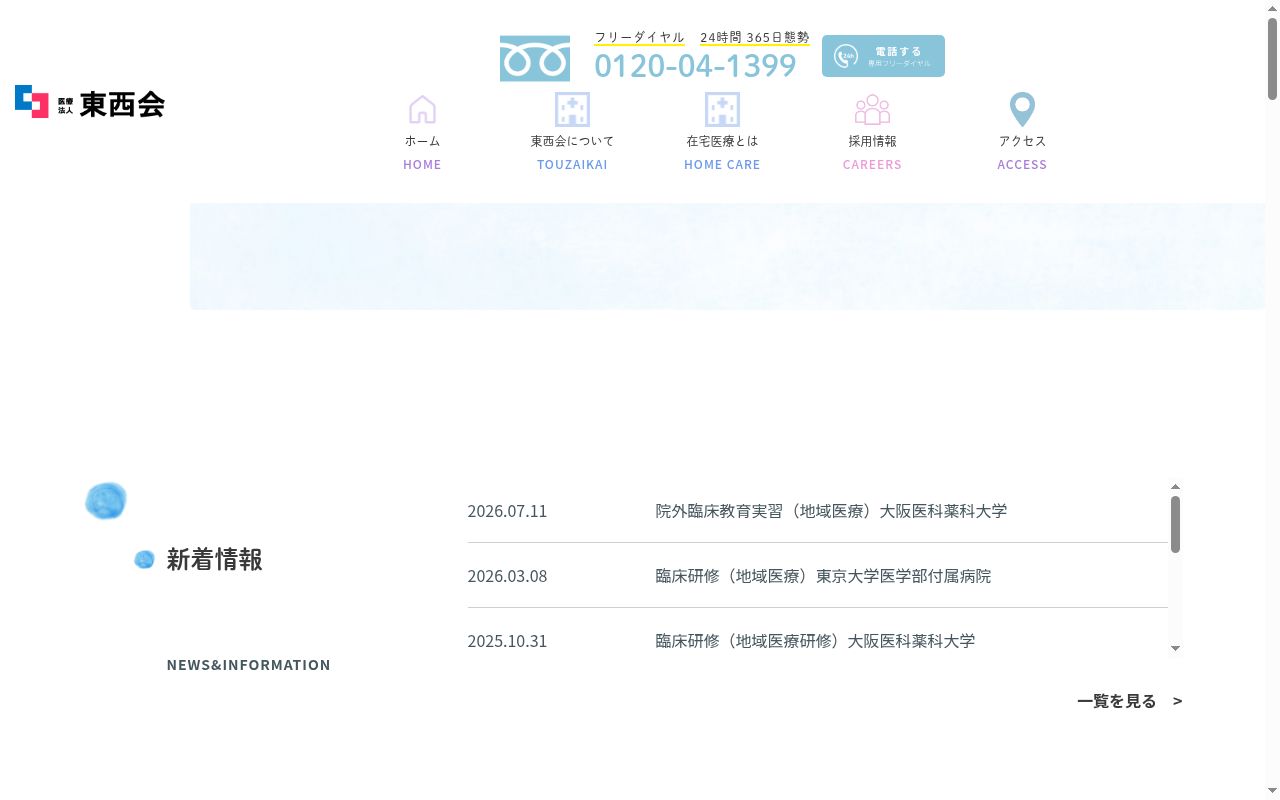Open the HOME CARE menu label
The width and height of the screenshot is (1280, 800).
pyautogui.click(x=722, y=164)
